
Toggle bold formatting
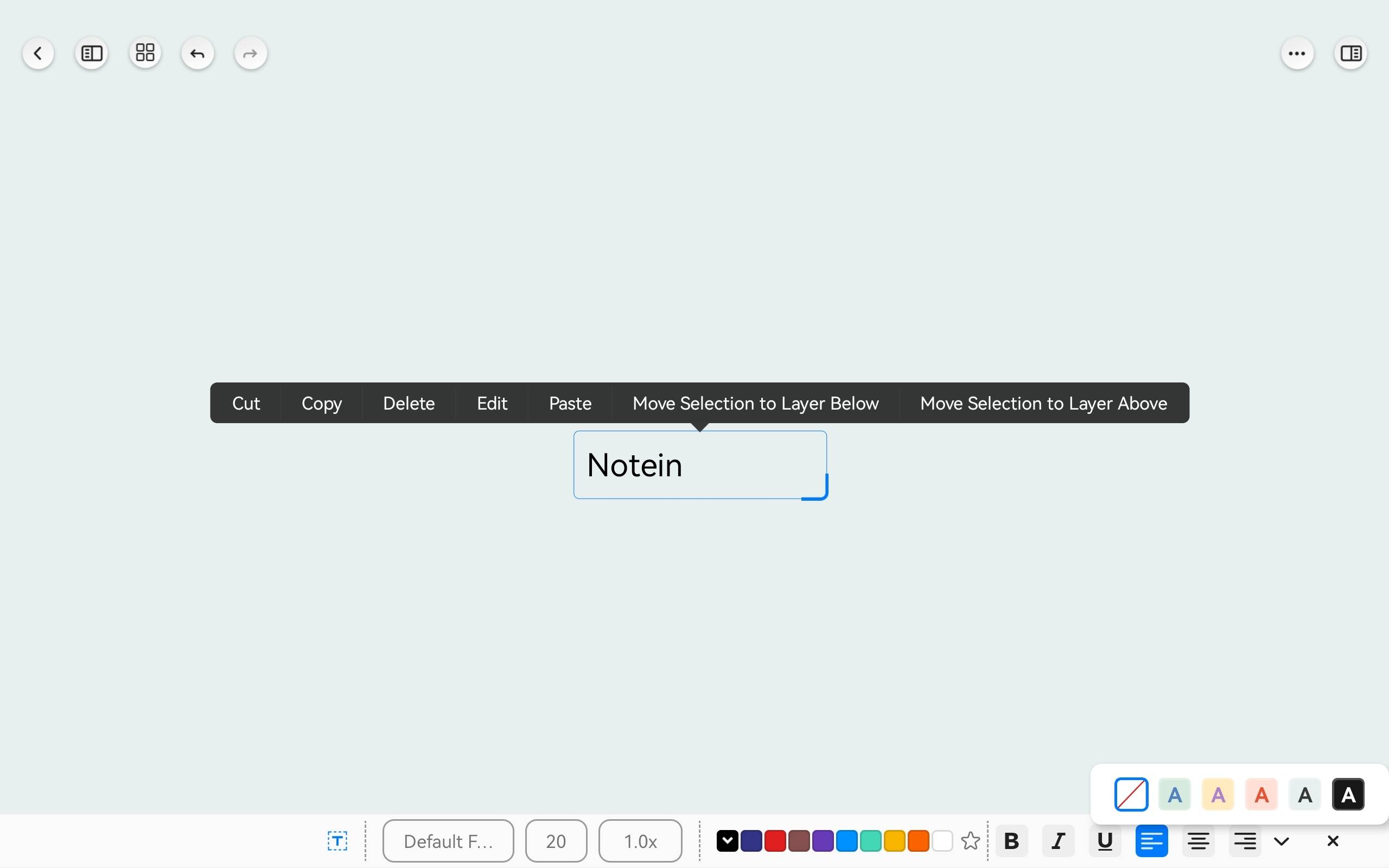1011,841
